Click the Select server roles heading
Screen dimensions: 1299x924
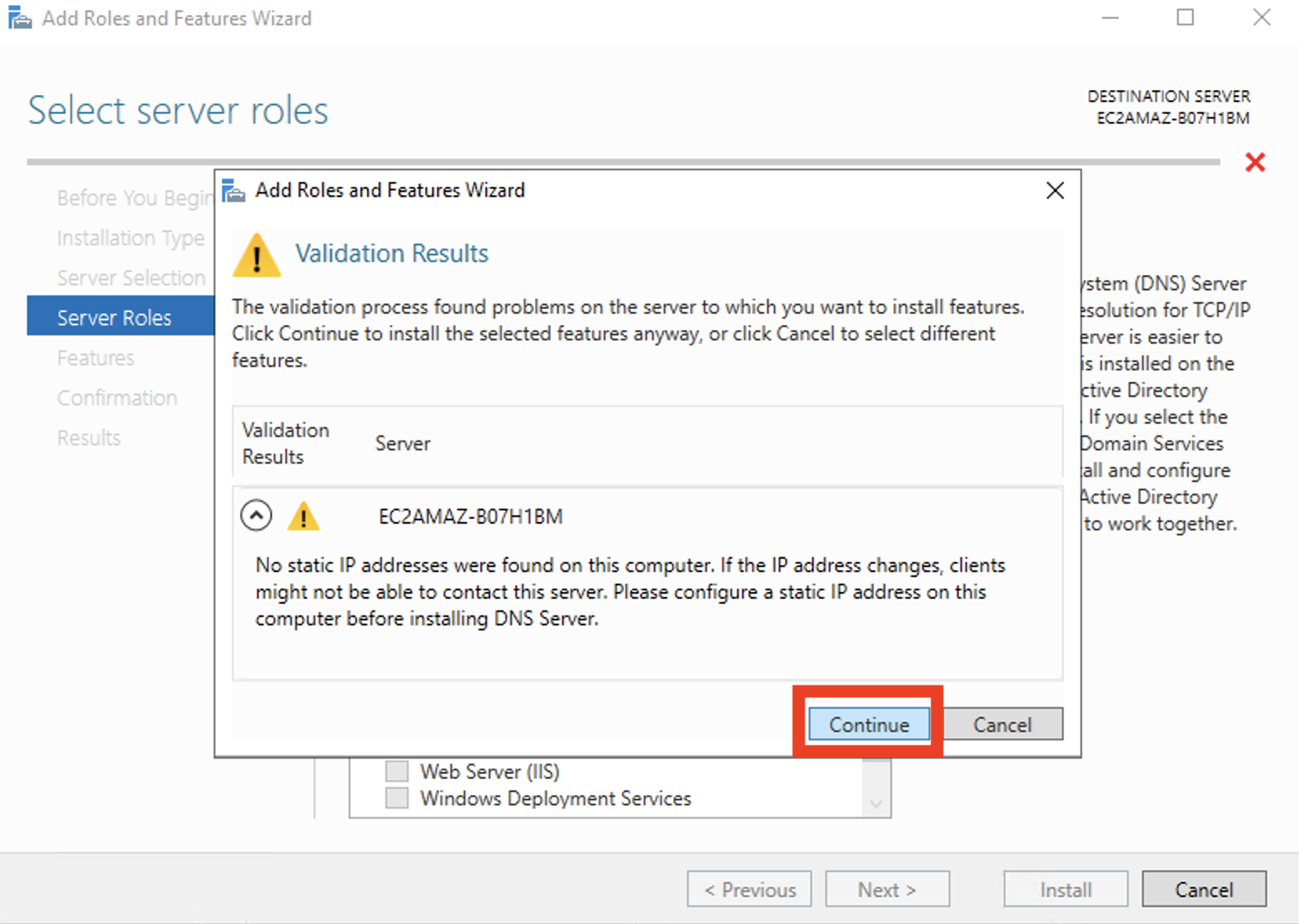178,110
